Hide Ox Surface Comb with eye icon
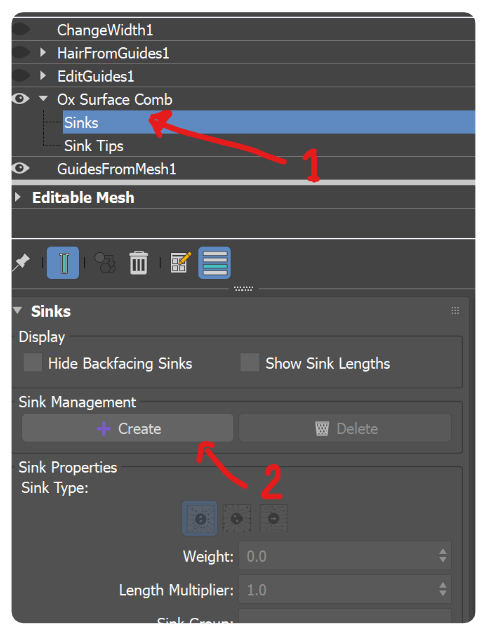This screenshot has width=488, height=635. pos(20,99)
